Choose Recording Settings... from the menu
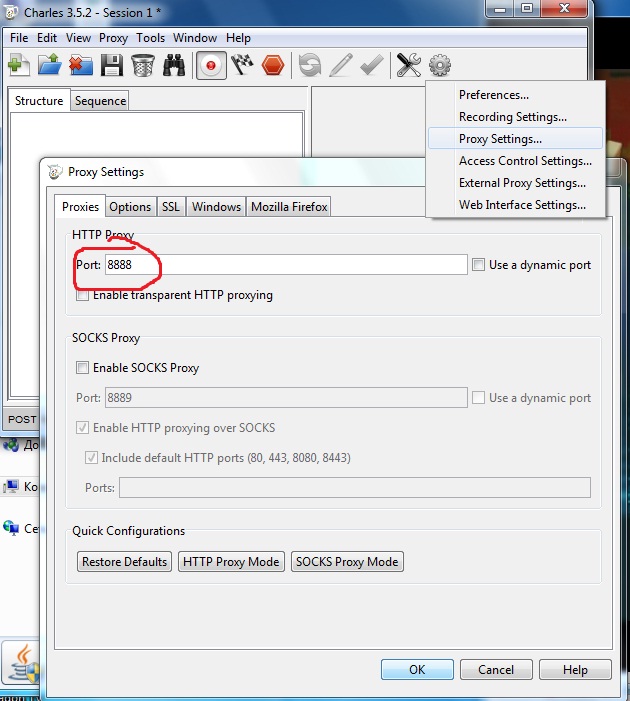Image resolution: width=630 pixels, height=701 pixels. click(515, 117)
